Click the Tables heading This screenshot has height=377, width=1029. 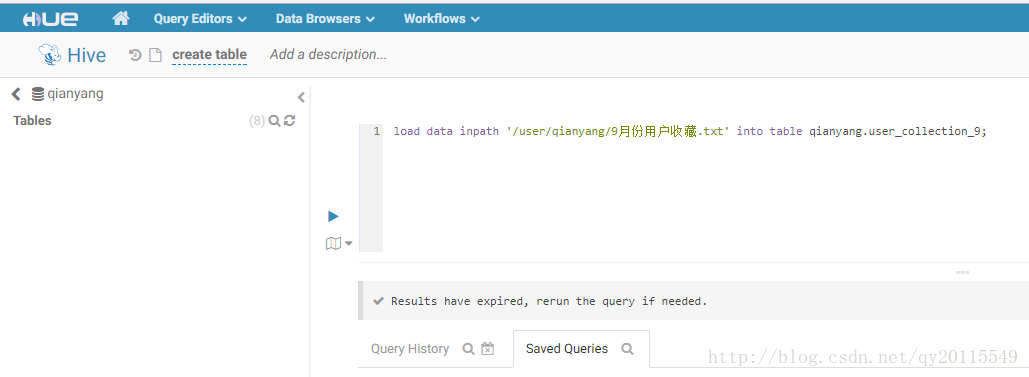click(32, 121)
